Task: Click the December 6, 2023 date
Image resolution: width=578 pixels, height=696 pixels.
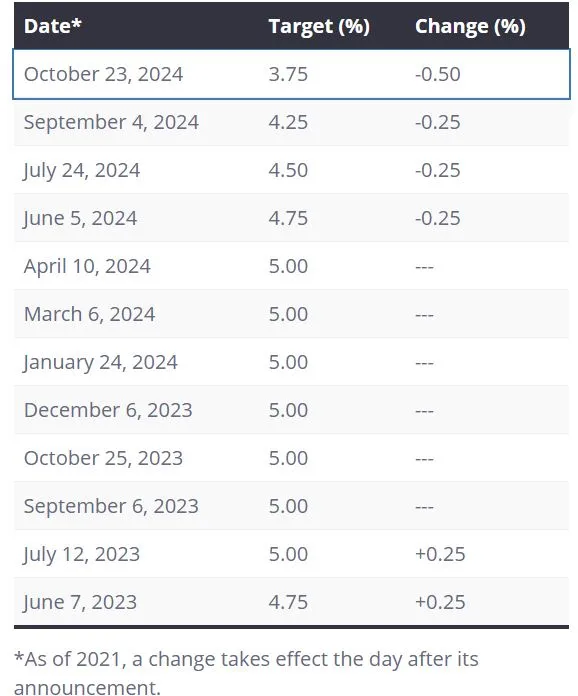Action: [x=108, y=410]
